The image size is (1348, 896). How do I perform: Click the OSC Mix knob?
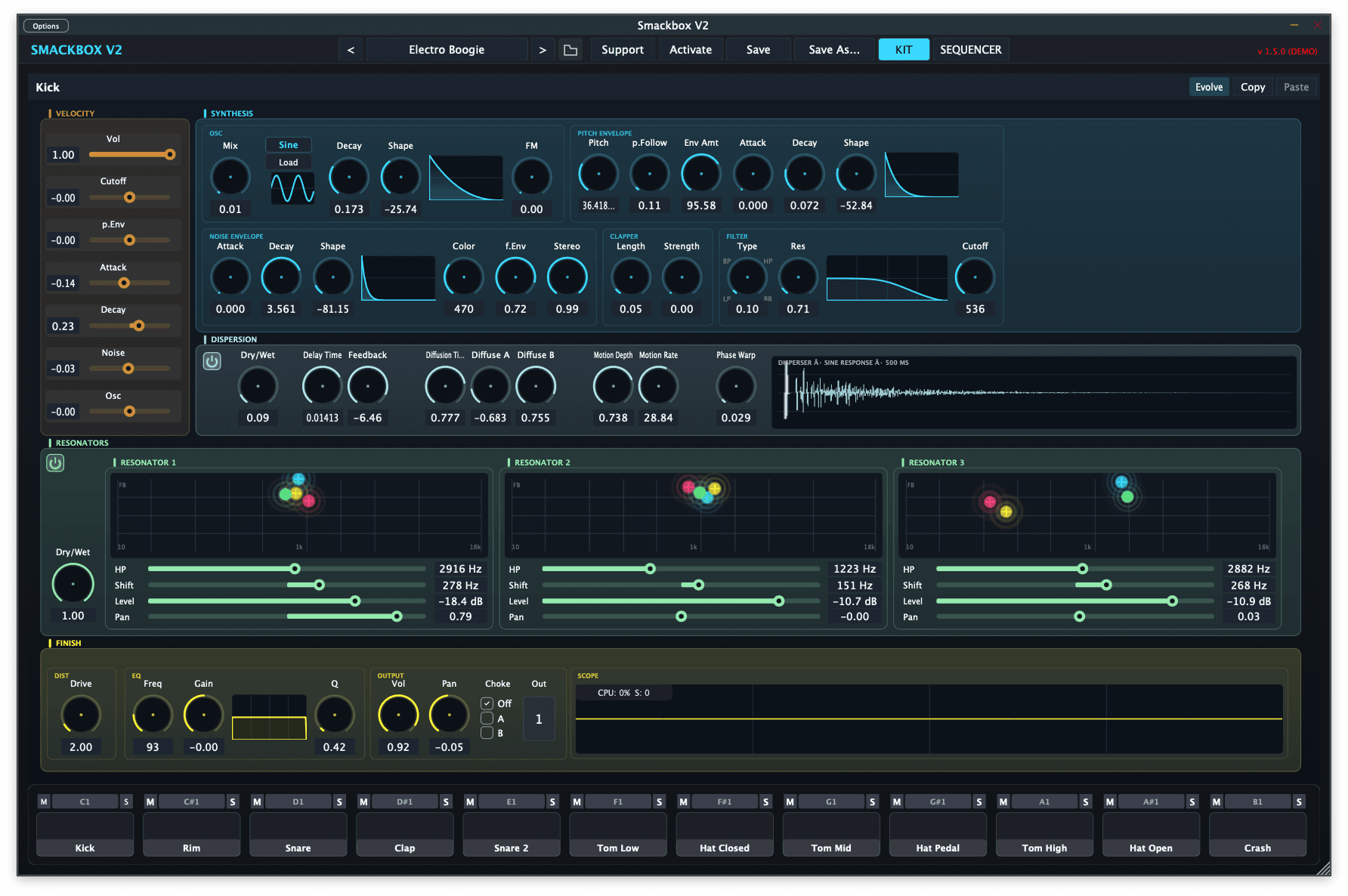coord(230,178)
